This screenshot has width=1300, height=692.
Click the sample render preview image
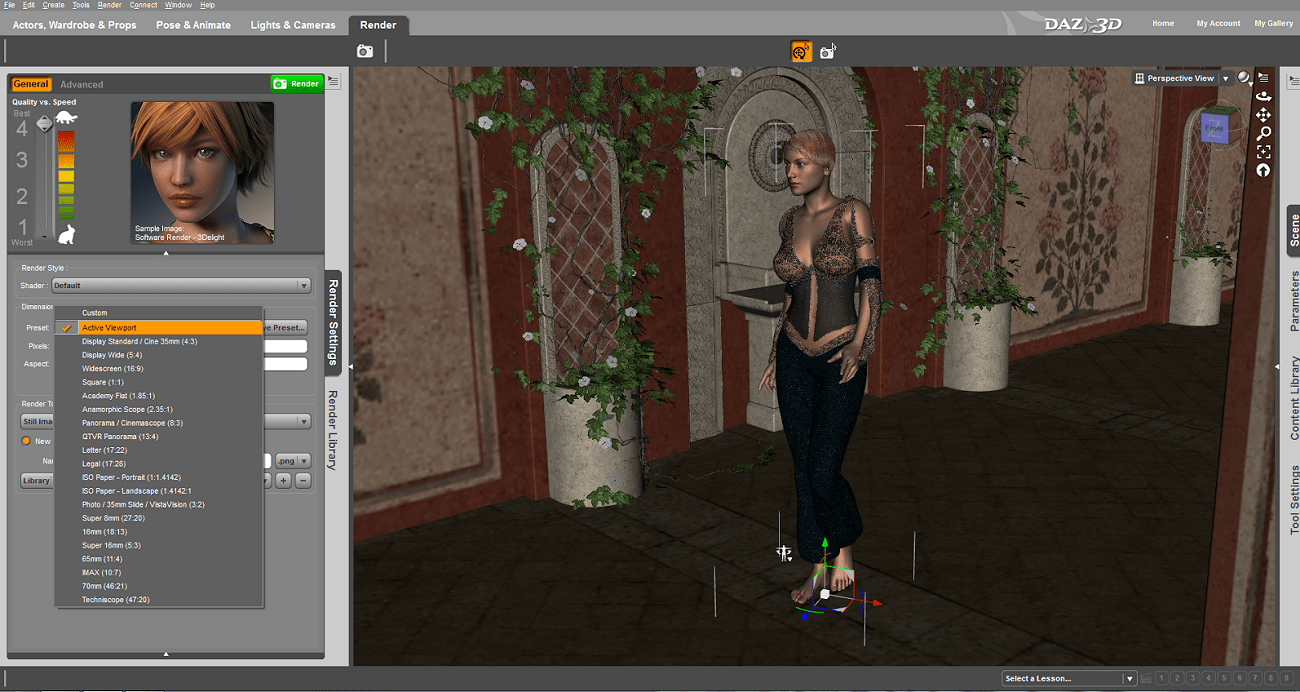point(202,172)
